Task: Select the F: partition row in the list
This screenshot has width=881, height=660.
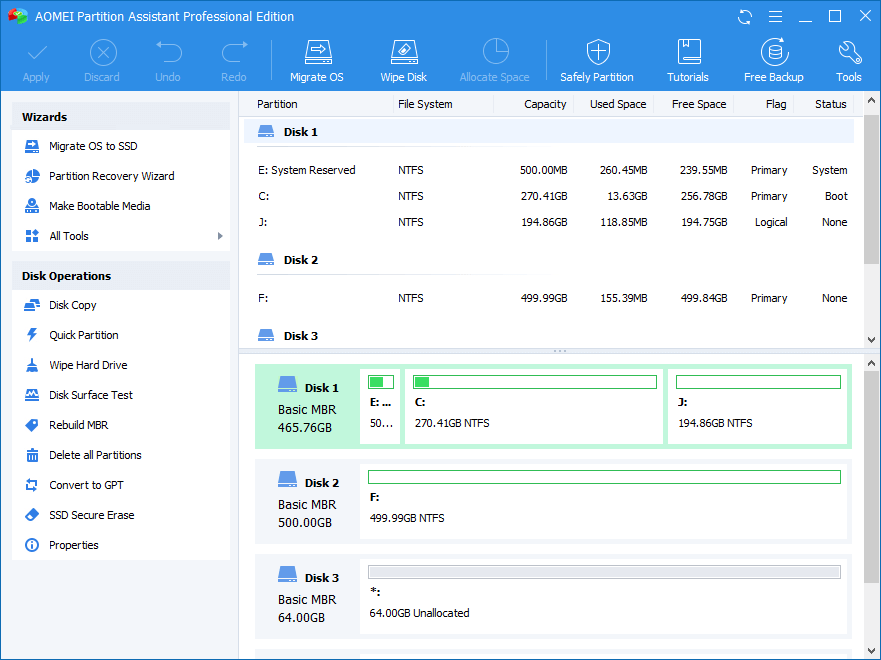Action: 549,298
